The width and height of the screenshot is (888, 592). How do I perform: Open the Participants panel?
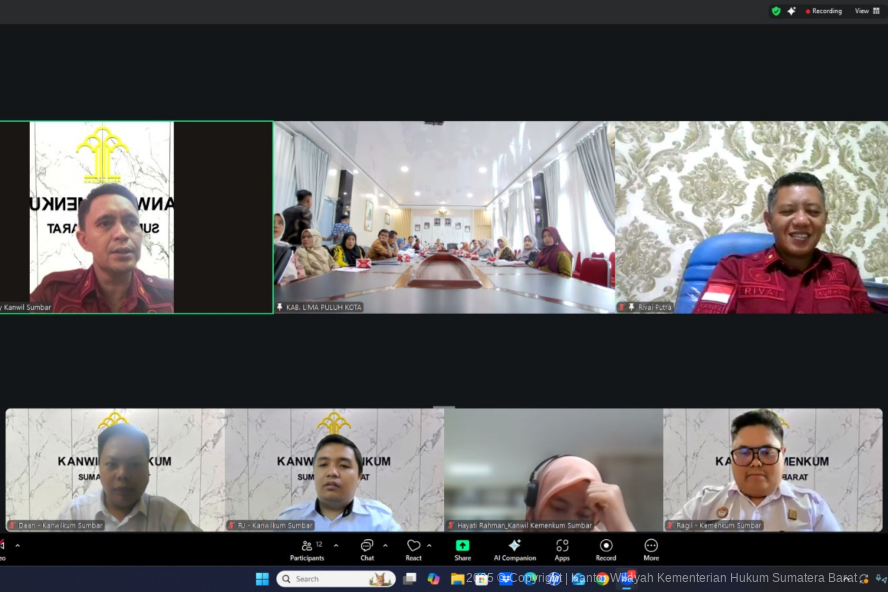(307, 548)
